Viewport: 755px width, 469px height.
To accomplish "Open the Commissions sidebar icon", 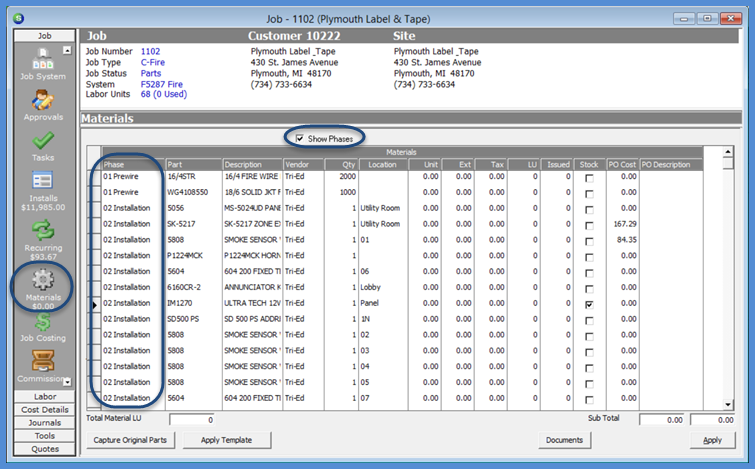I will [43, 362].
